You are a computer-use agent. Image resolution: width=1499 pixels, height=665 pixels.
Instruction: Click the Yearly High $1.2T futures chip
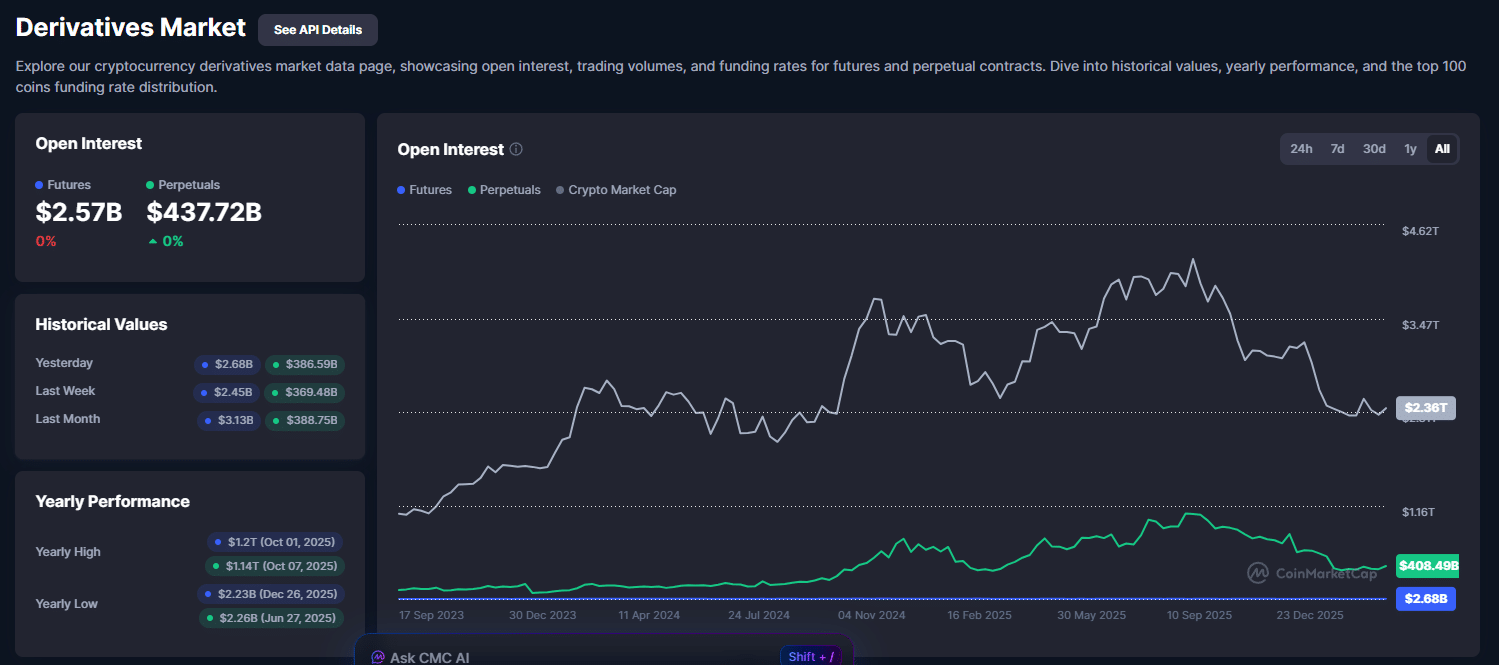click(275, 542)
